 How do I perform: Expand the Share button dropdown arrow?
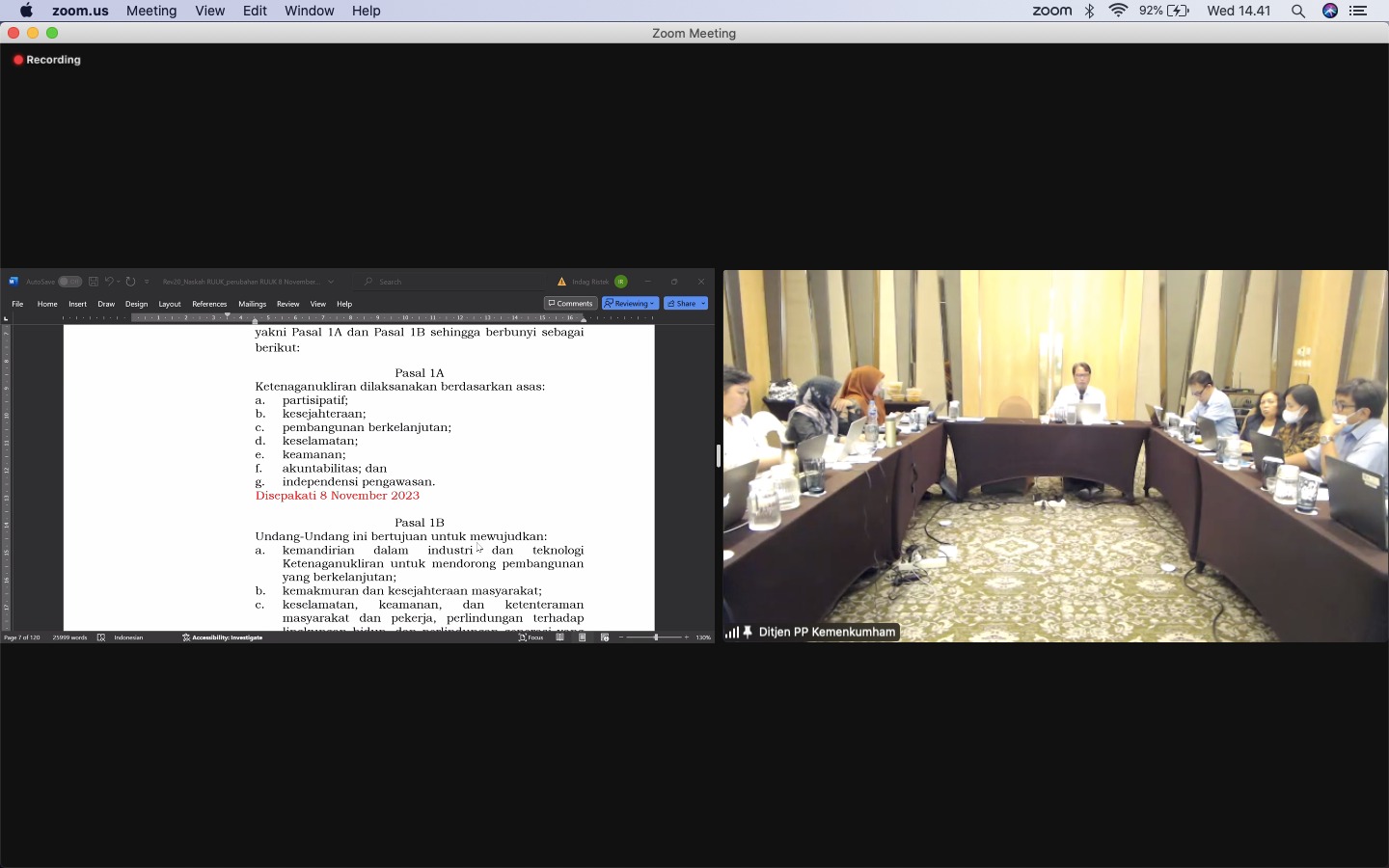703,303
